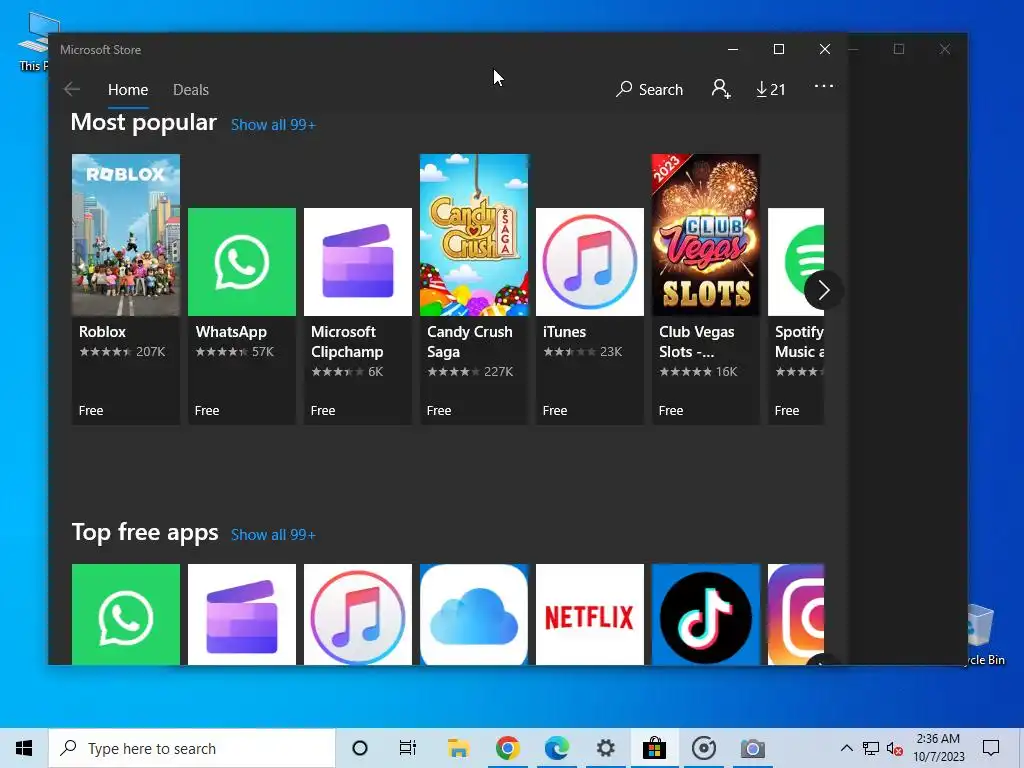Launch Microsoft Edge from the taskbar

pyautogui.click(x=556, y=748)
